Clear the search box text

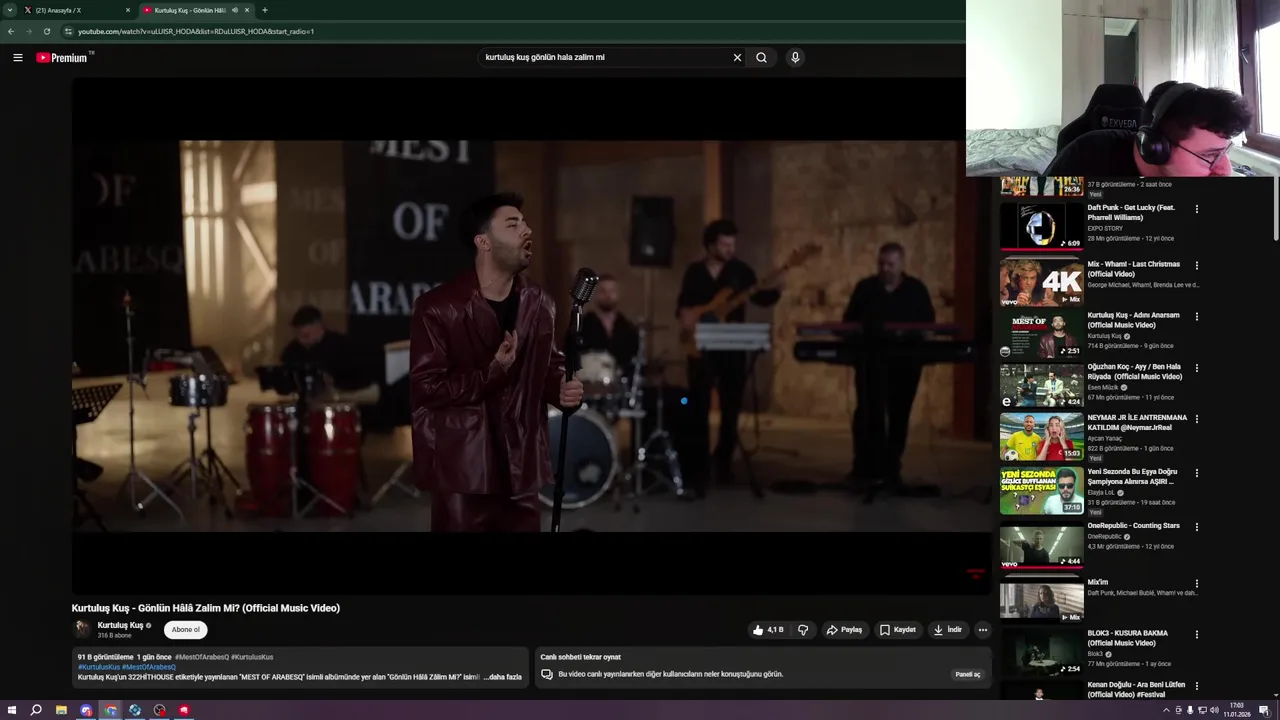click(x=737, y=57)
